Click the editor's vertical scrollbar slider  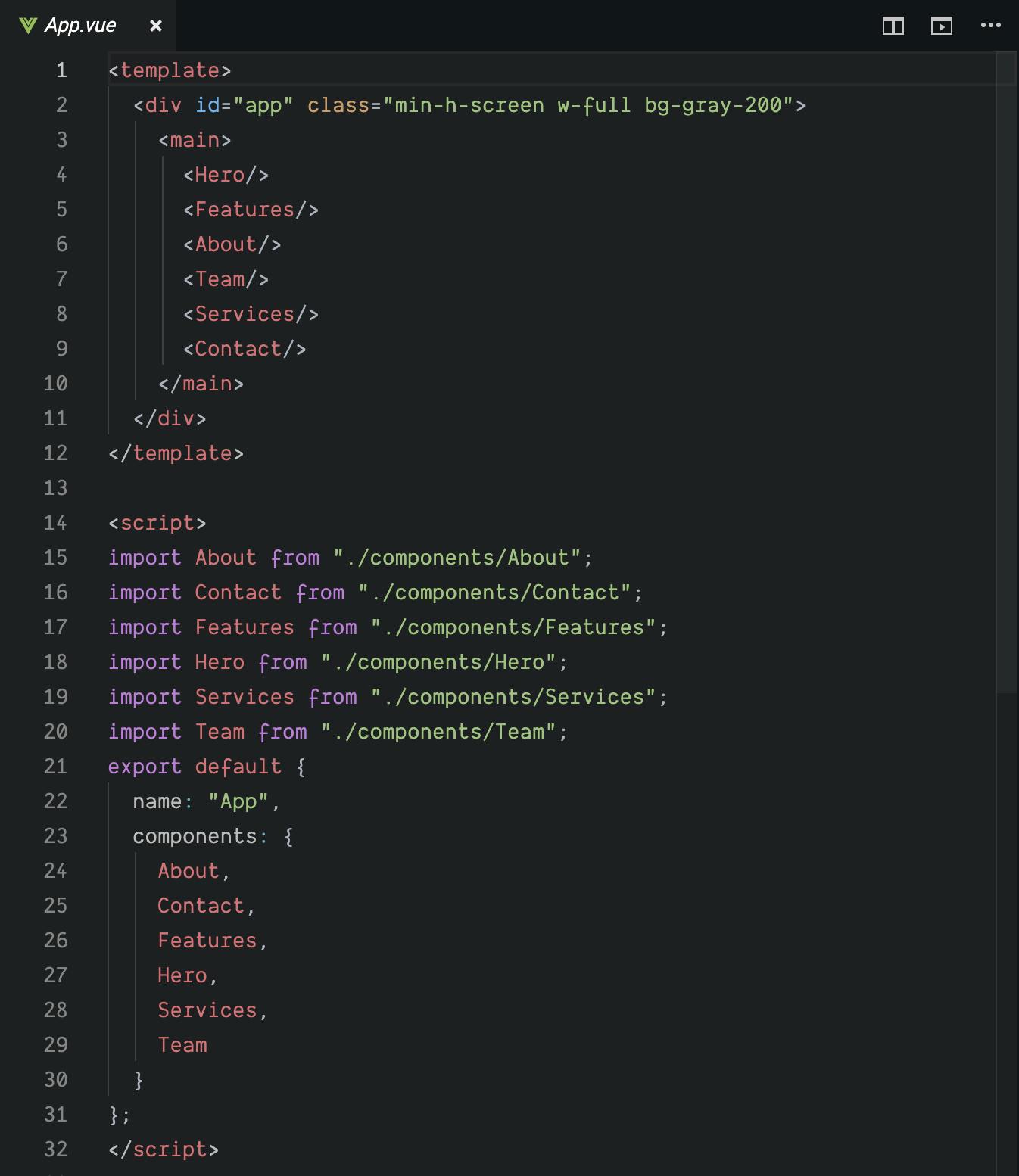coord(1007,371)
